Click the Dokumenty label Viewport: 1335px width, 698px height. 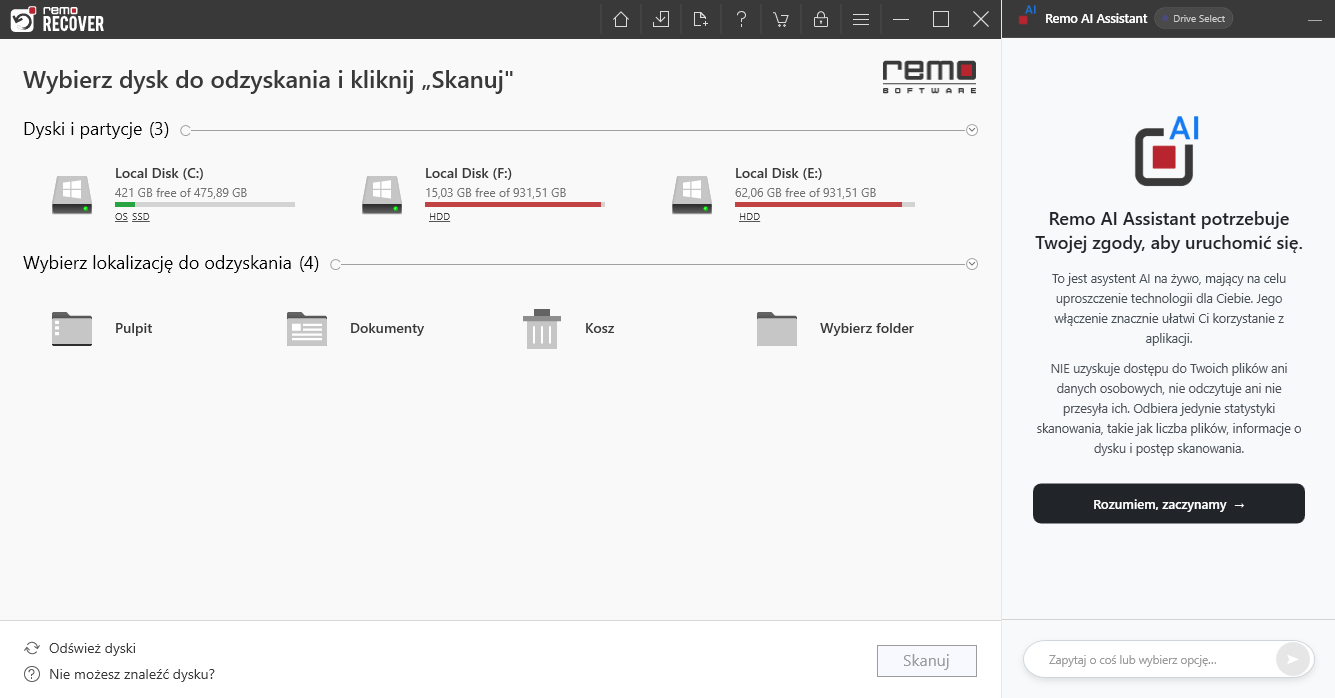click(x=387, y=328)
